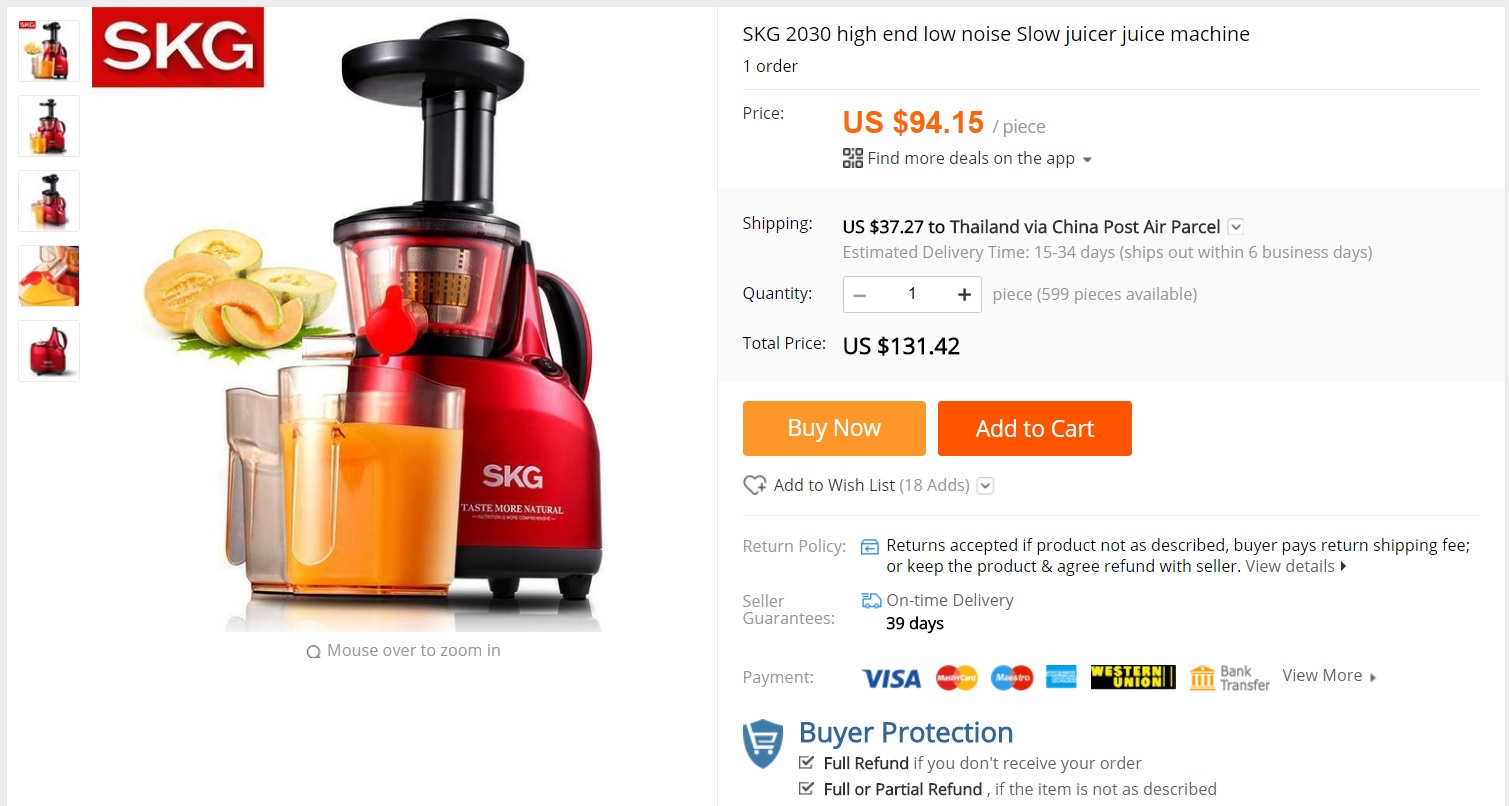Click the Full Refund checkmark box
Image resolution: width=1509 pixels, height=806 pixels.
[x=806, y=762]
